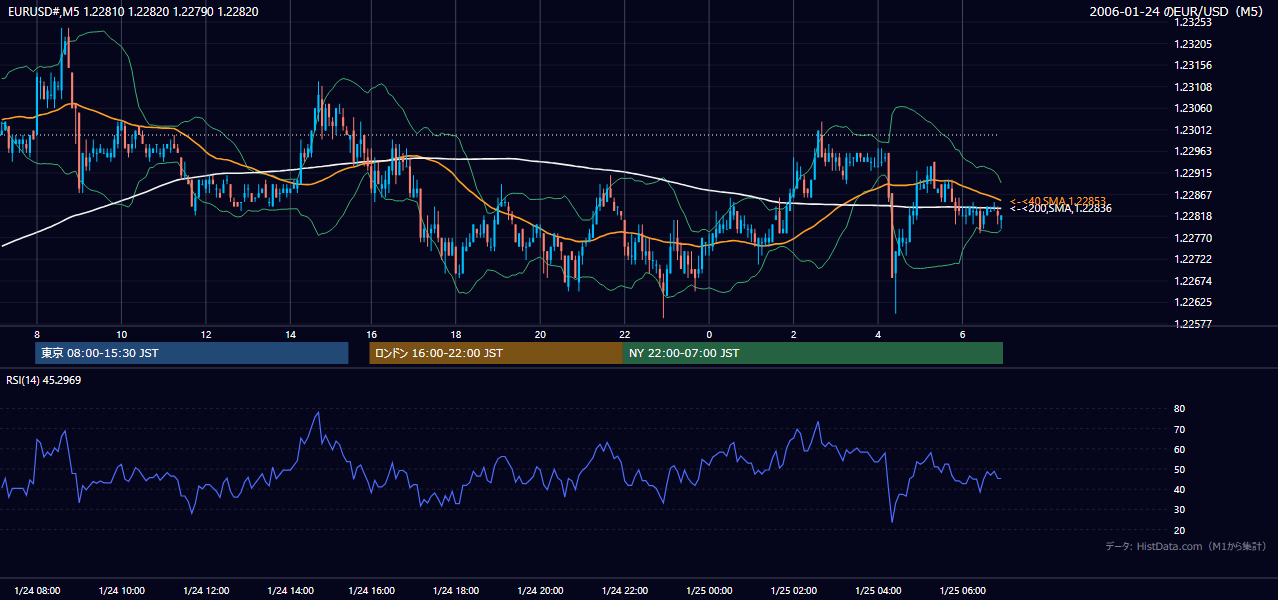Click the 1/25 02:00 date axis label
The height and width of the screenshot is (600, 1278).
[794, 590]
